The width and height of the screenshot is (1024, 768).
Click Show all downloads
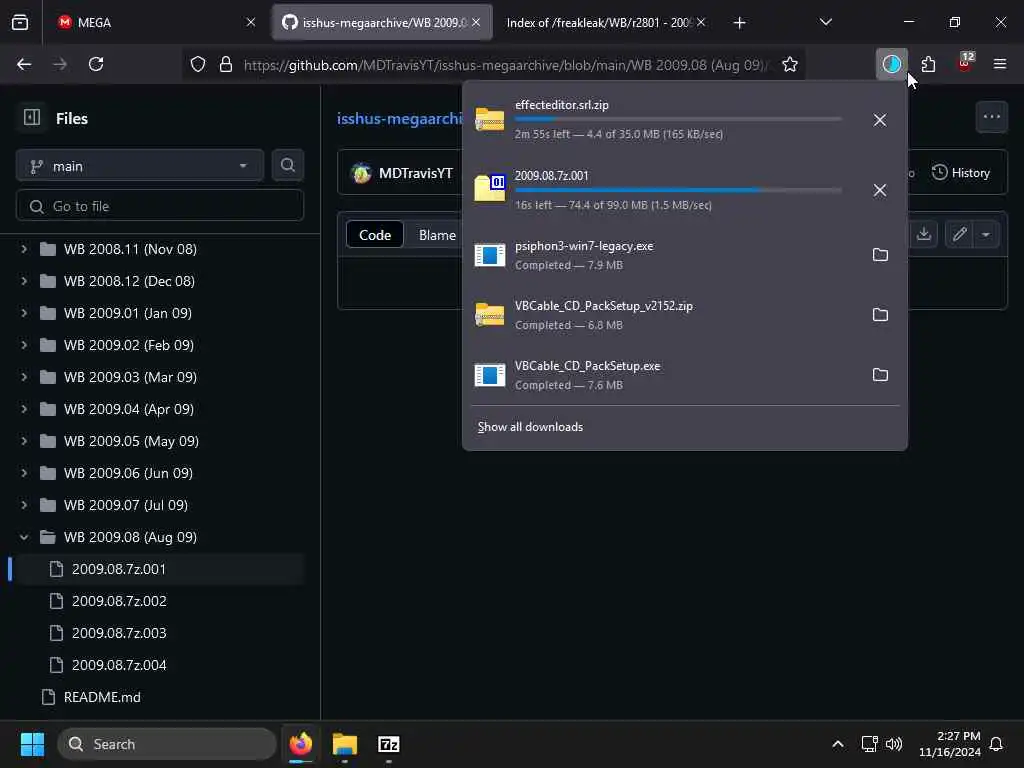point(530,426)
